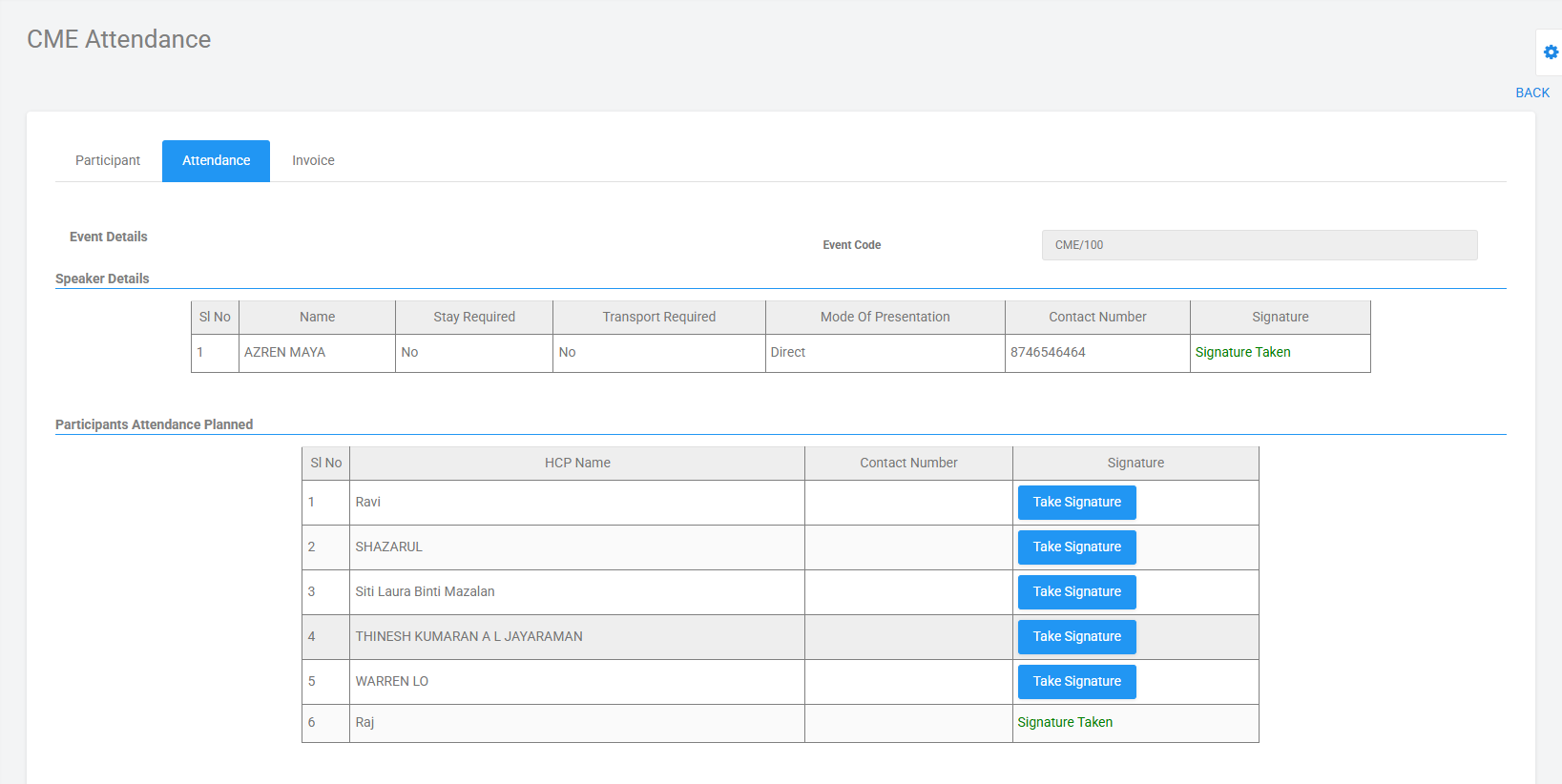The height and width of the screenshot is (784, 1562).
Task: Take Signature for THINESH KUMARAN A L JAYARAMAN
Action: (x=1076, y=637)
